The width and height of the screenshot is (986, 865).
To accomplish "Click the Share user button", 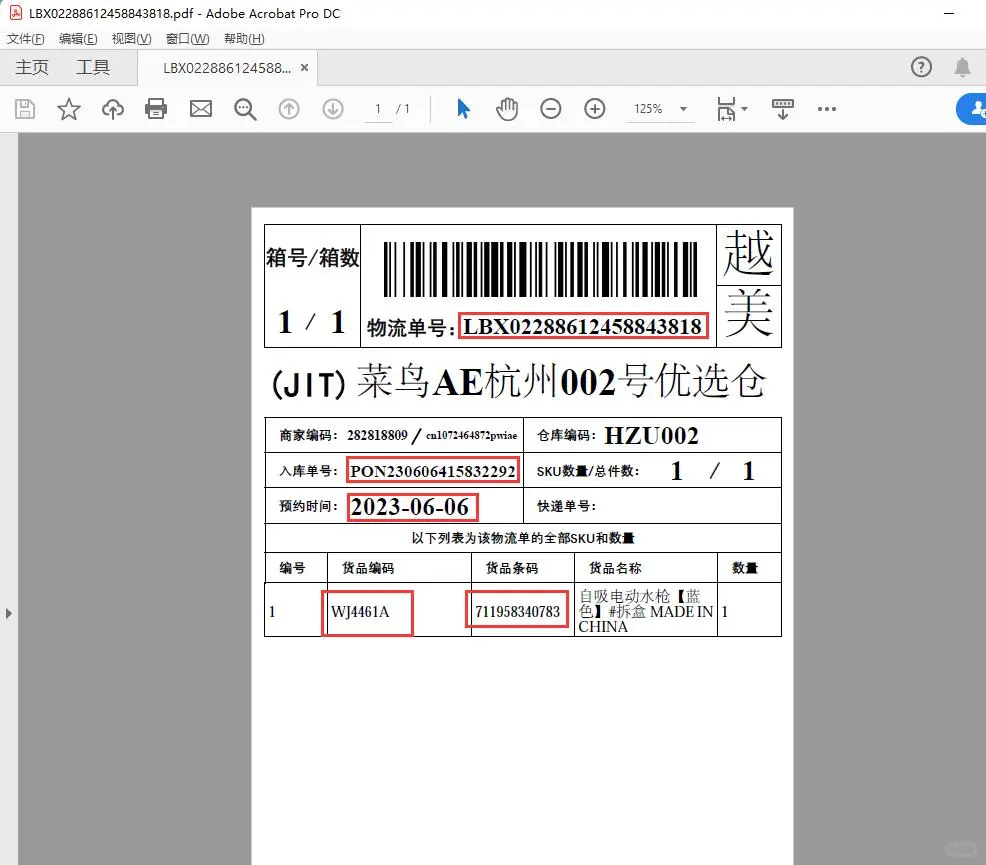I will pos(972,109).
